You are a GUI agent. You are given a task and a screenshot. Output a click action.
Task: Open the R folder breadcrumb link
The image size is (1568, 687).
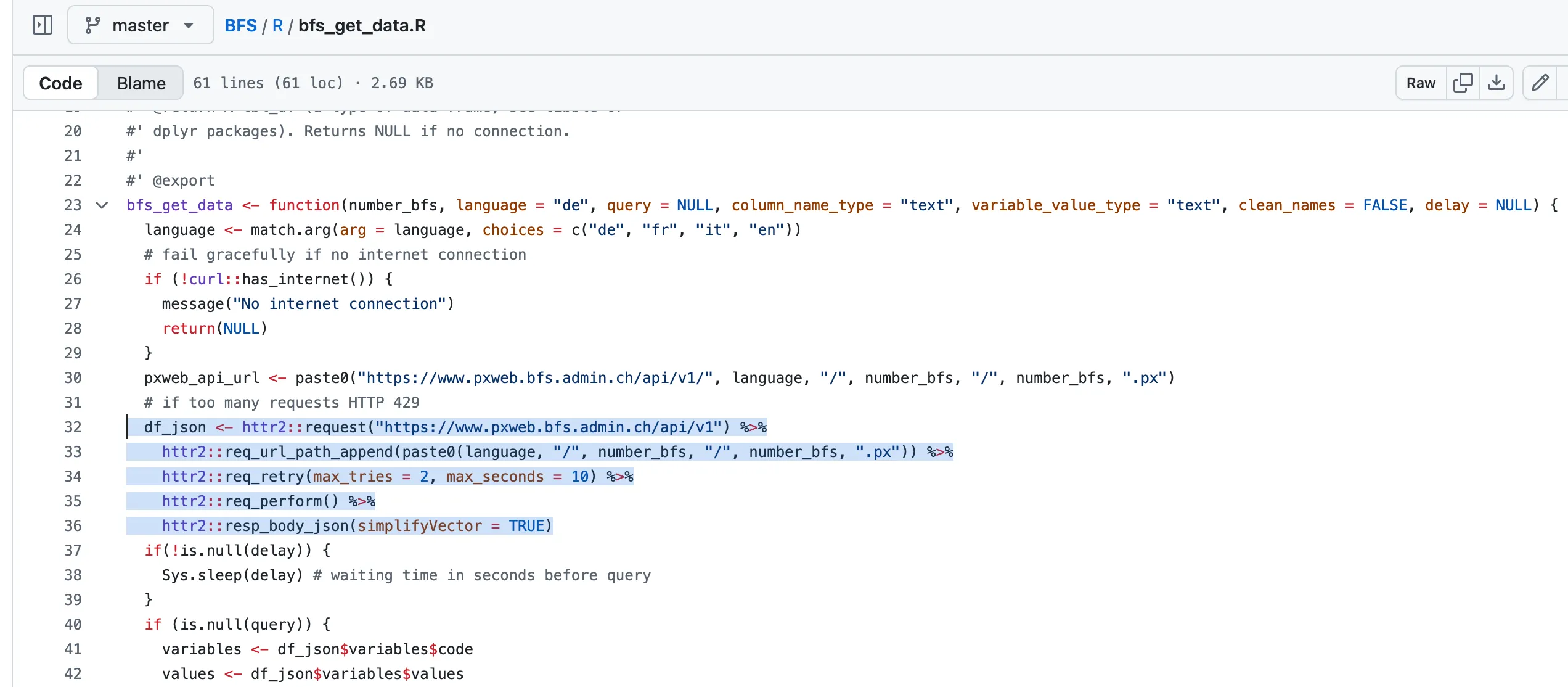277,25
